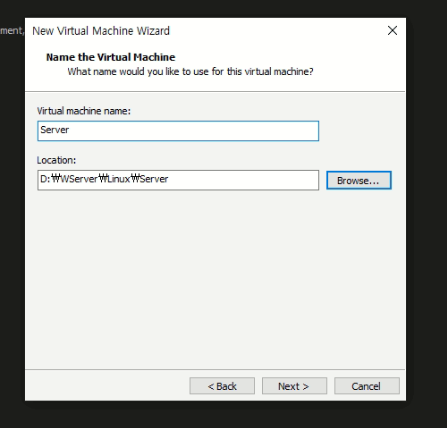
Task: Click the Location path field
Action: [178, 180]
